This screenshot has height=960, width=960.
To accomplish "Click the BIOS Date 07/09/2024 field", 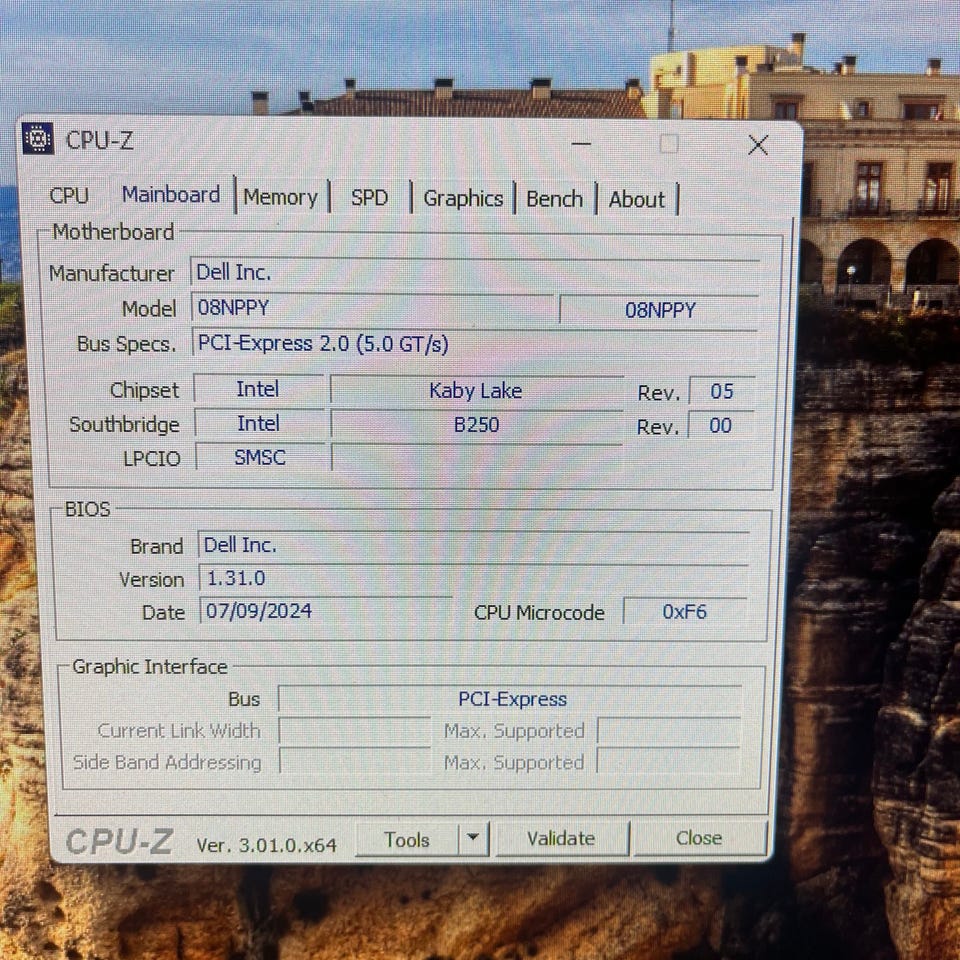I will tap(326, 611).
